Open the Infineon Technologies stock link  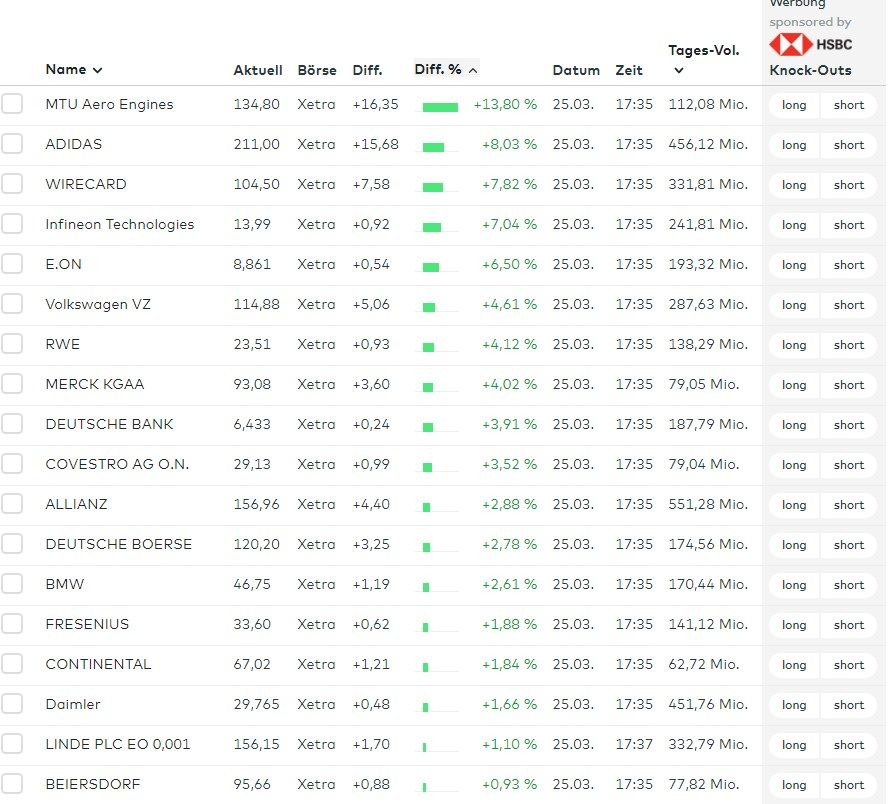pos(120,224)
